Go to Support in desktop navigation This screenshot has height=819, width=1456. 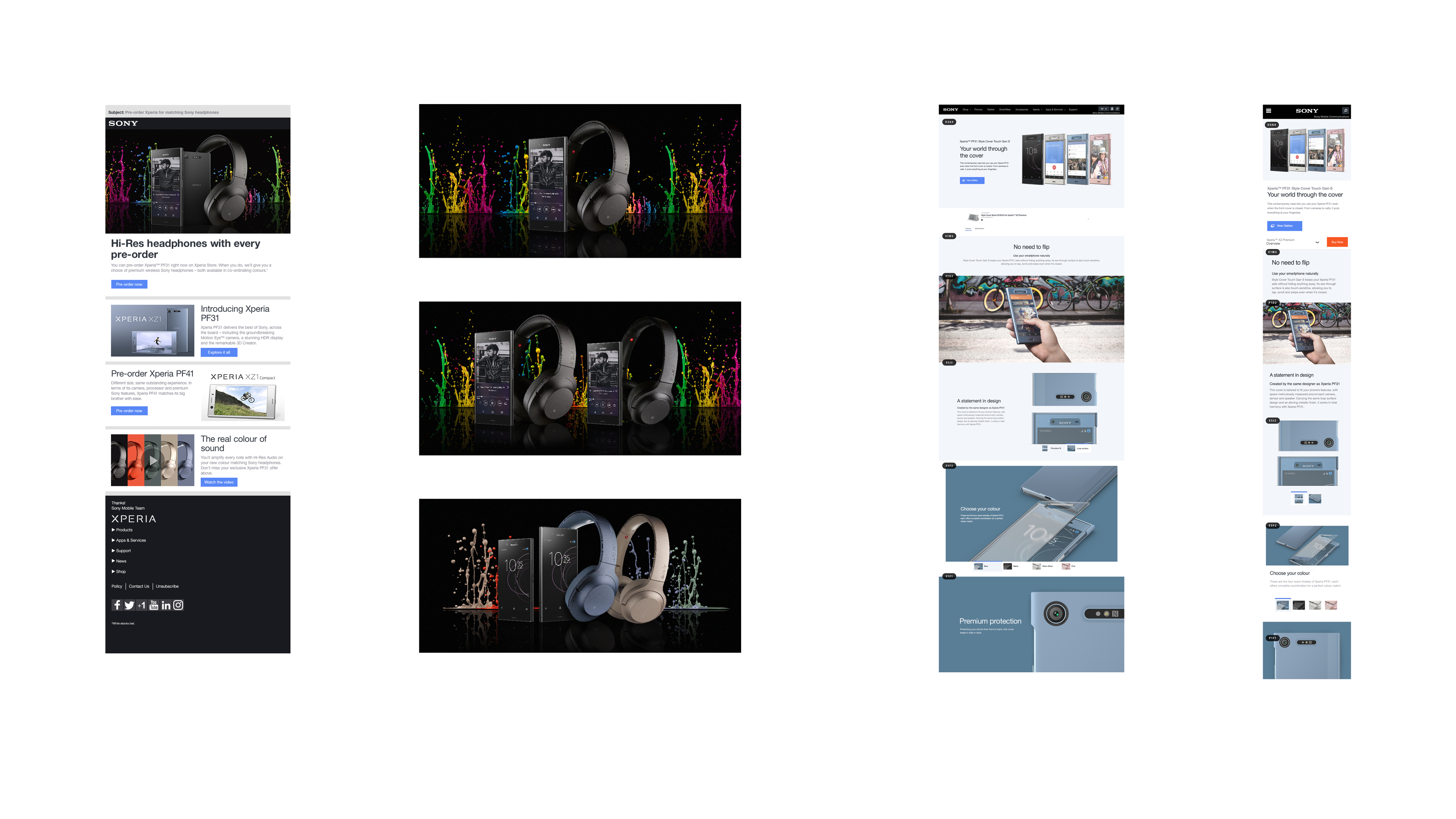point(1073,110)
